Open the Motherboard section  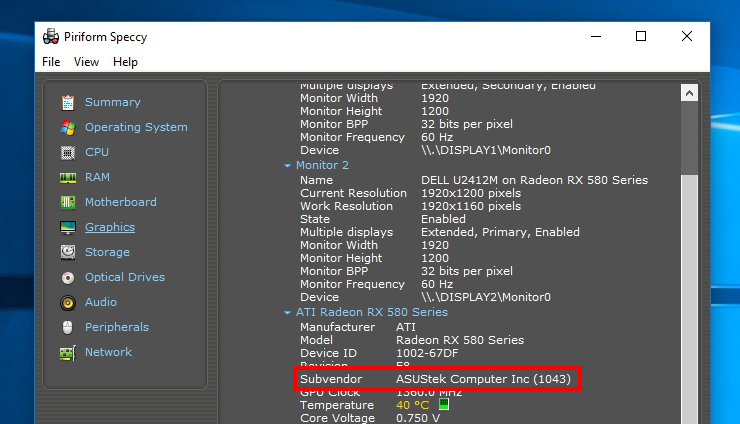click(x=120, y=202)
